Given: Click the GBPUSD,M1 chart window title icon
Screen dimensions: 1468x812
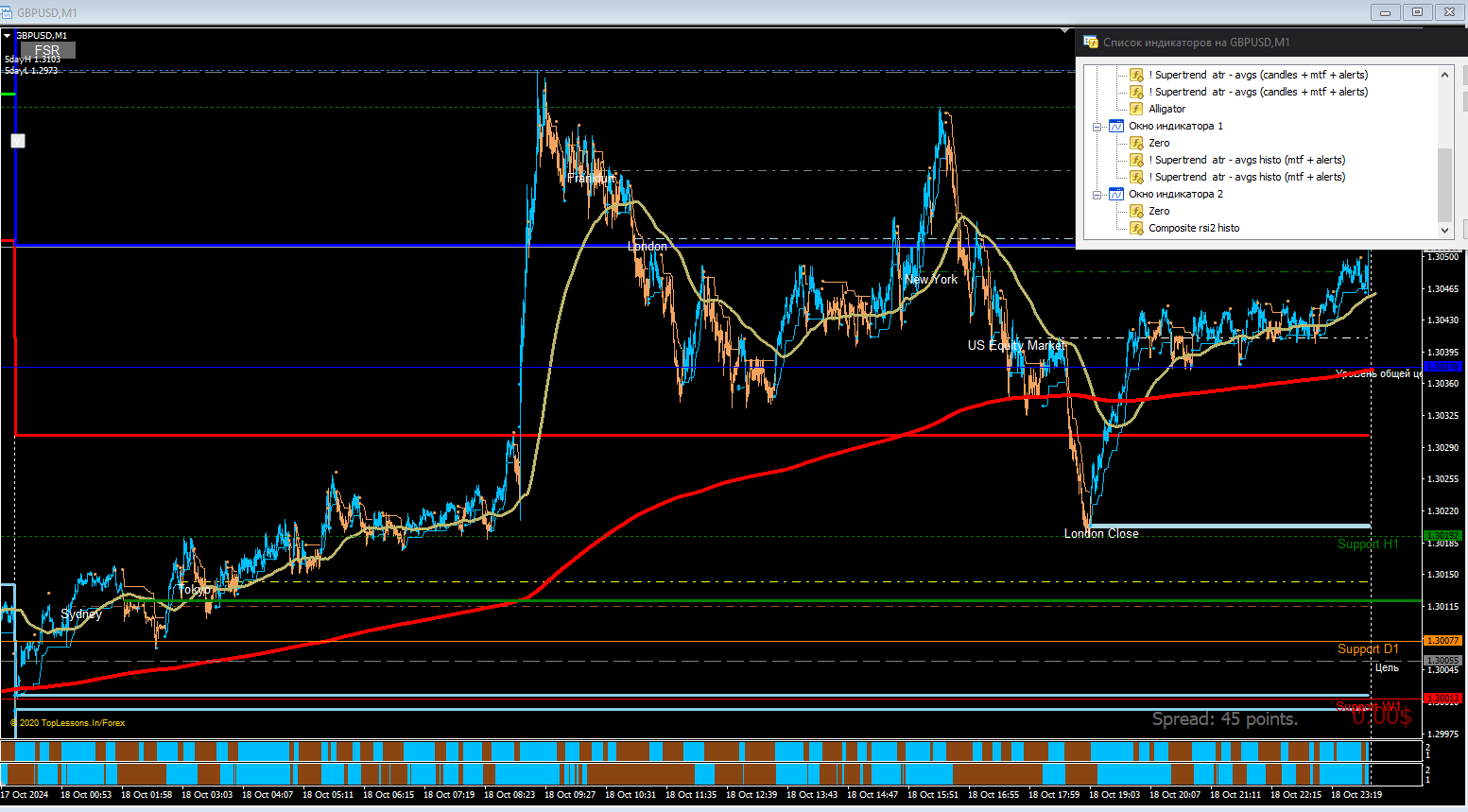Looking at the screenshot, I should point(7,12).
